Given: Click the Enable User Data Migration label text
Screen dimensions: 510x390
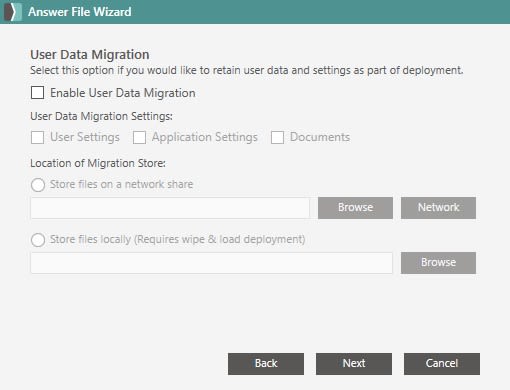Looking at the screenshot, I should coord(123,93).
